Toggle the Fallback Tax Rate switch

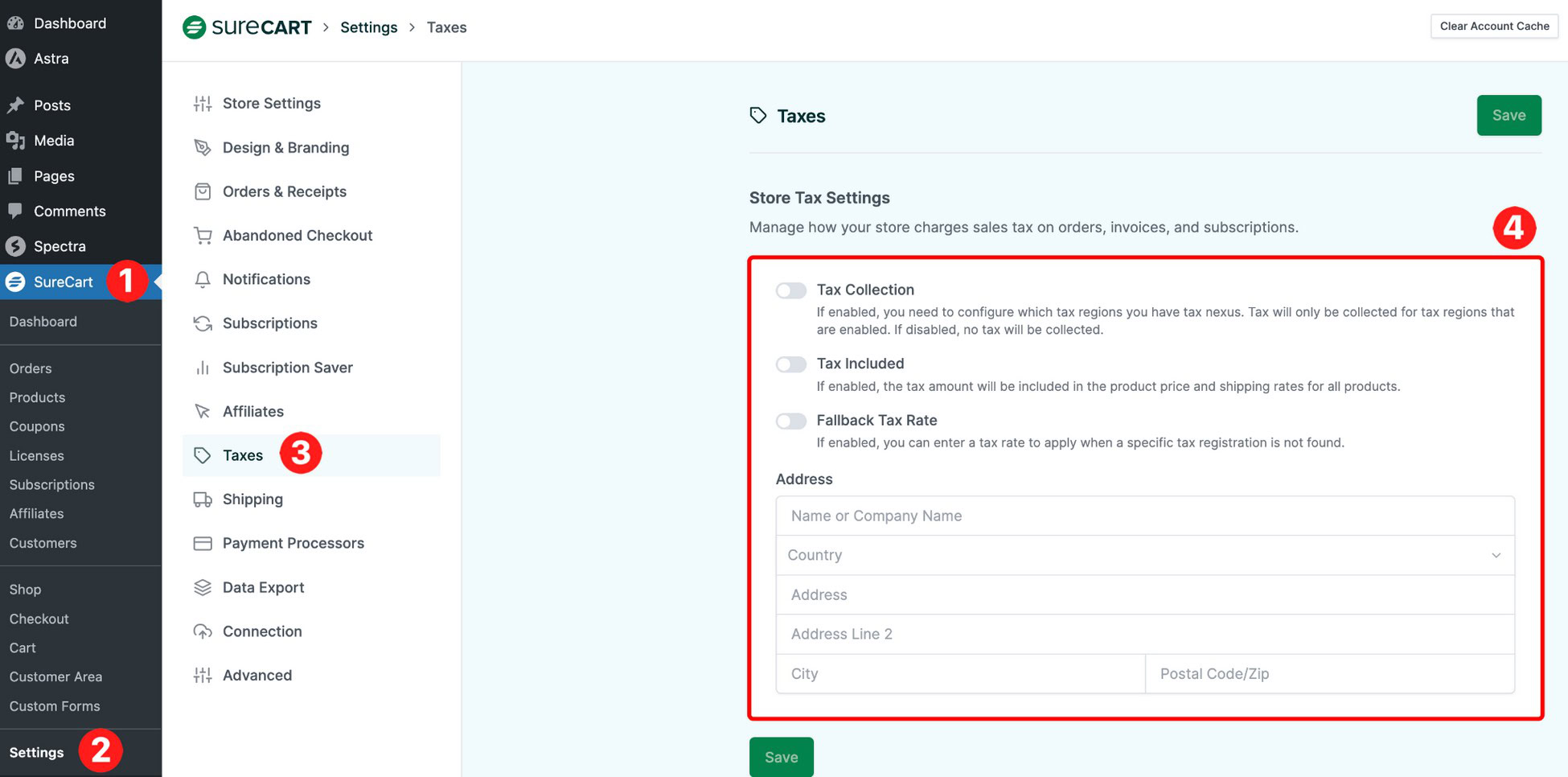pos(791,421)
